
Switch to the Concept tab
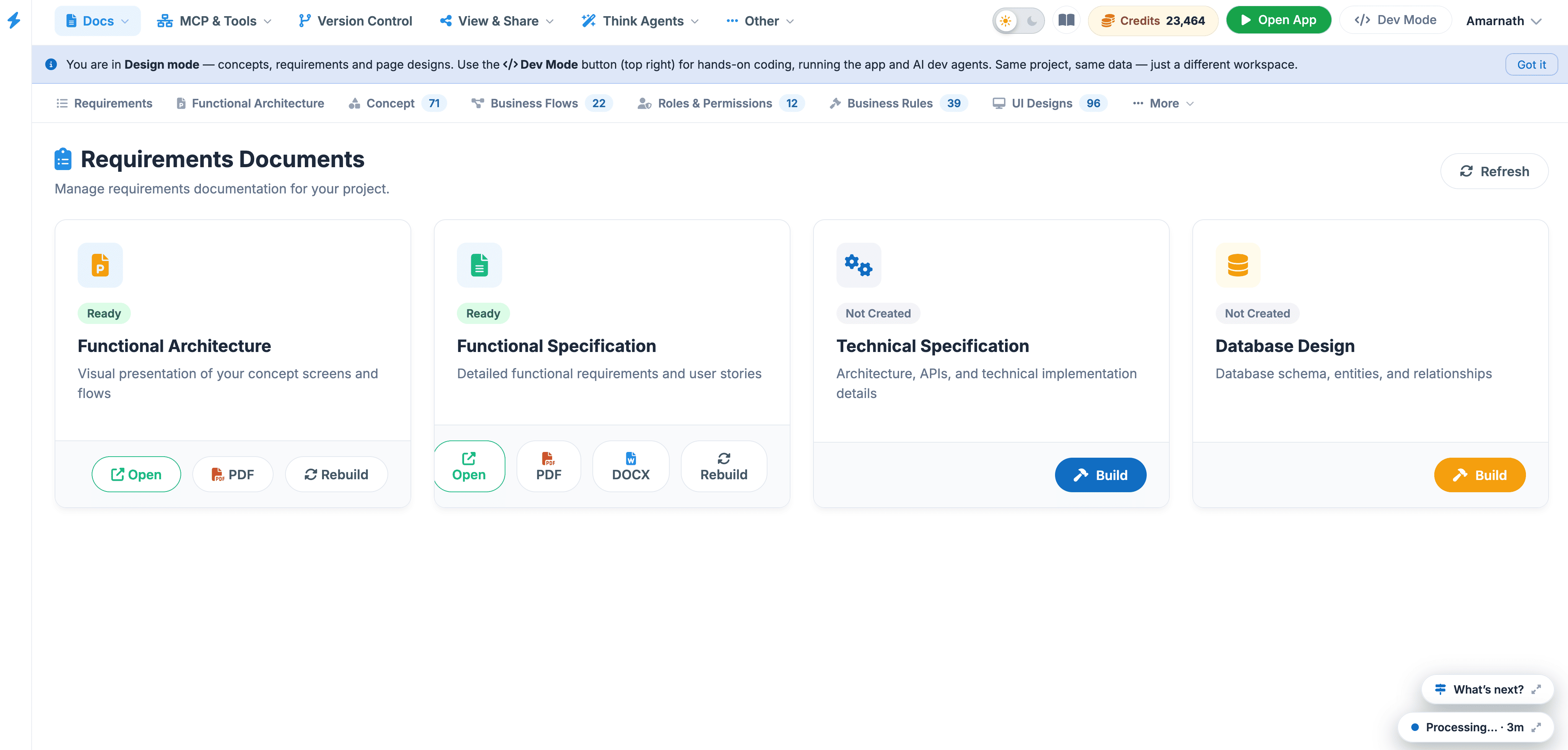(x=397, y=104)
